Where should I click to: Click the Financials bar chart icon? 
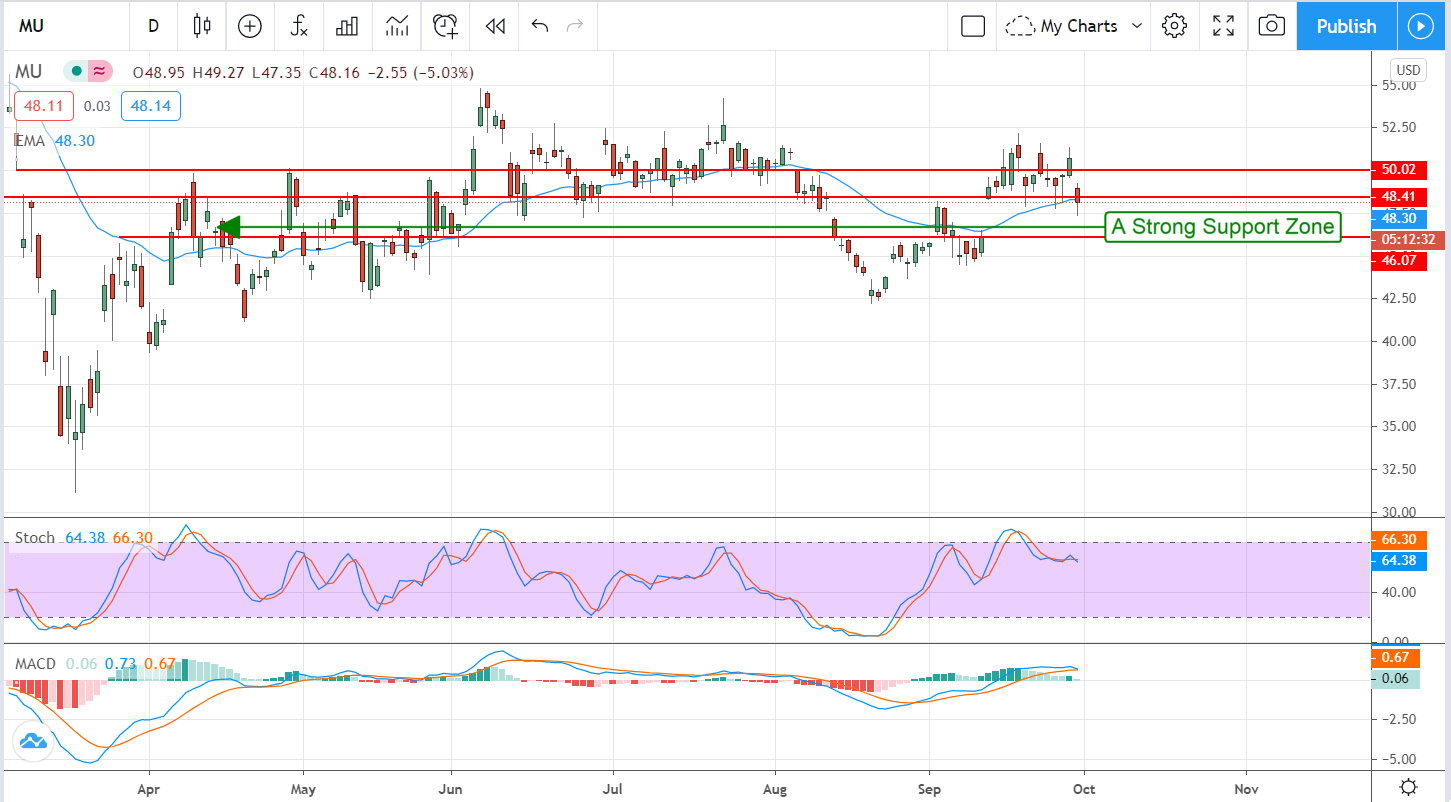(346, 26)
